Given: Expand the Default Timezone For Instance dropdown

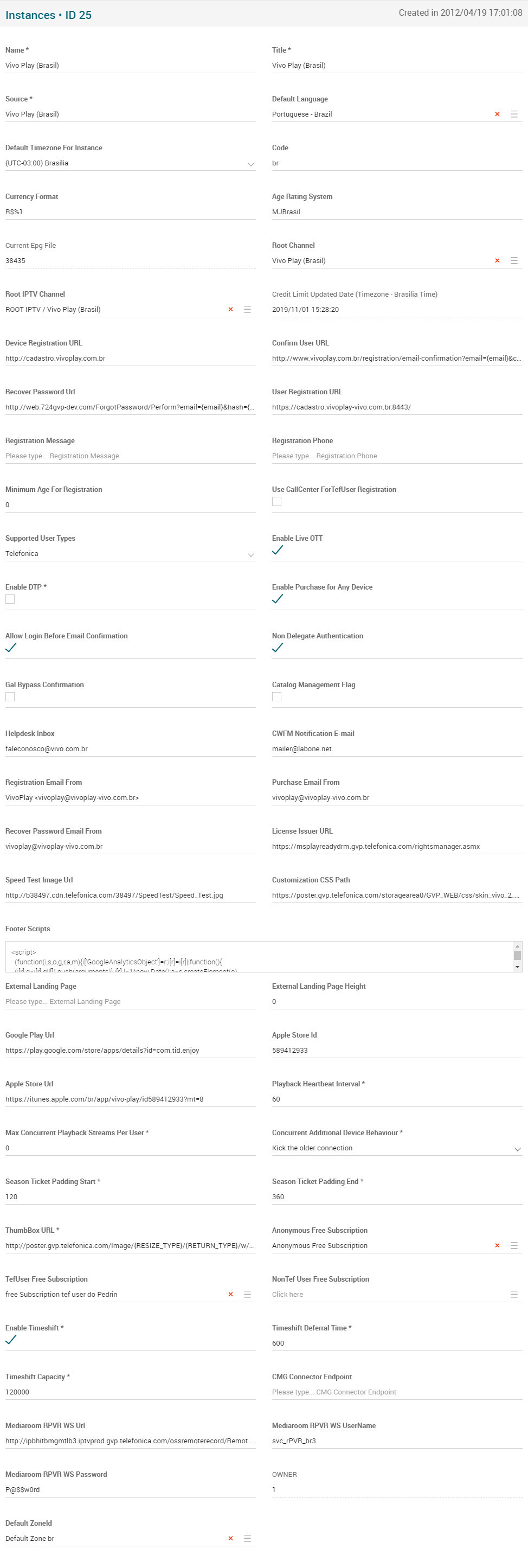Looking at the screenshot, I should (x=250, y=164).
